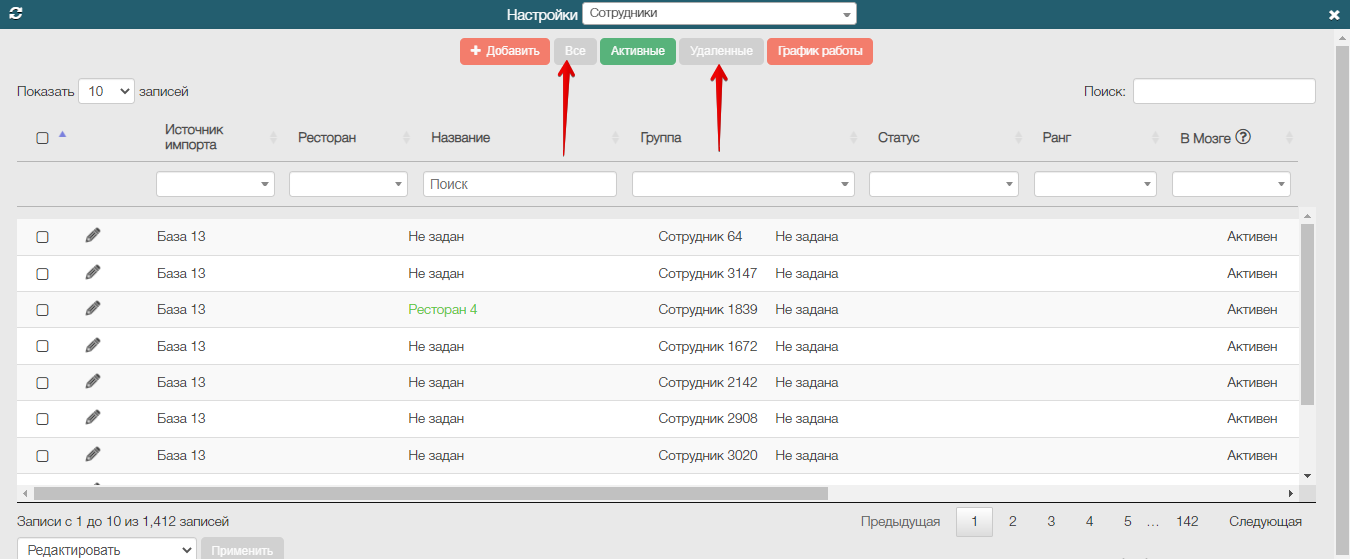Open edit pencil for Сотрудник 2908 row
This screenshot has width=1350, height=559.
[93, 417]
